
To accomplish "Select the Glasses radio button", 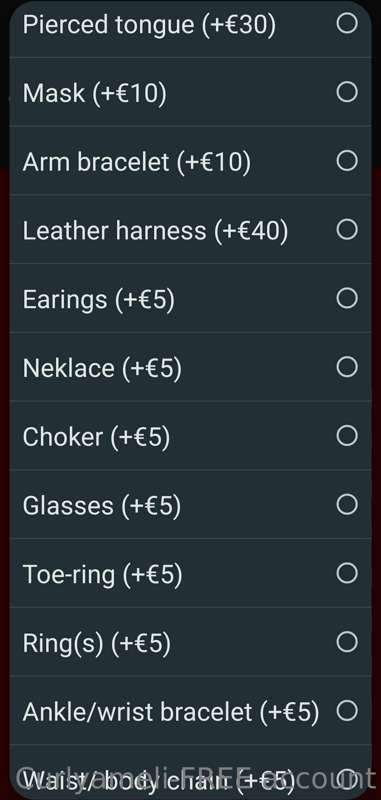I will tap(347, 505).
